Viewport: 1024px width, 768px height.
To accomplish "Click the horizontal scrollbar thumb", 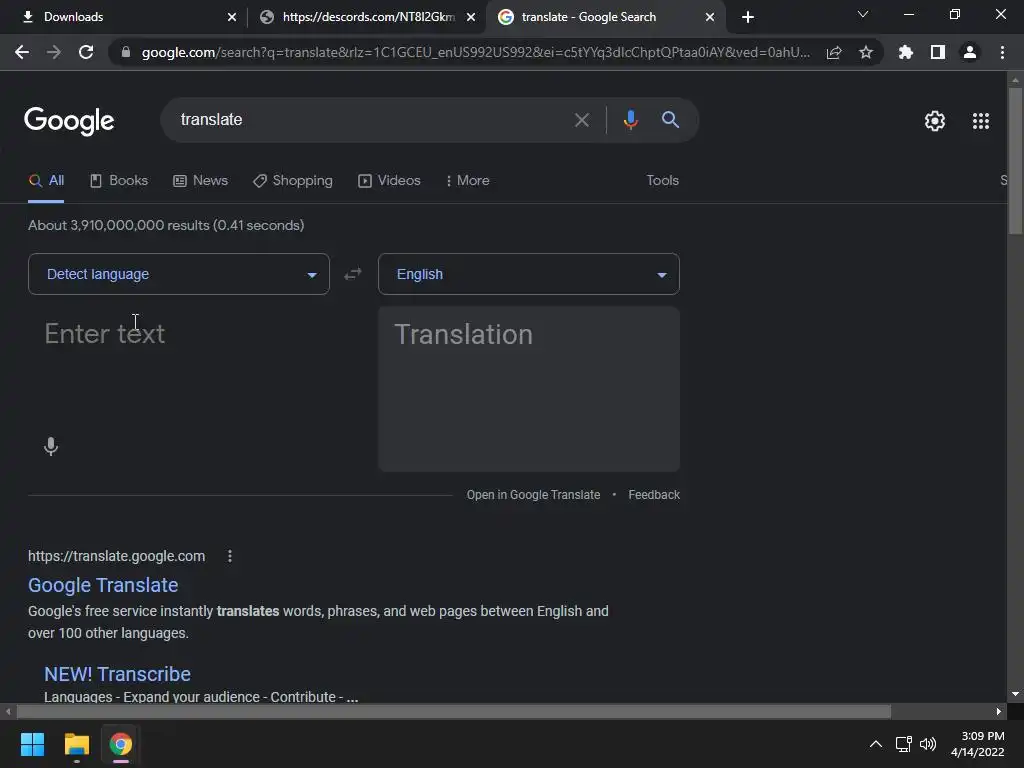I will point(454,711).
